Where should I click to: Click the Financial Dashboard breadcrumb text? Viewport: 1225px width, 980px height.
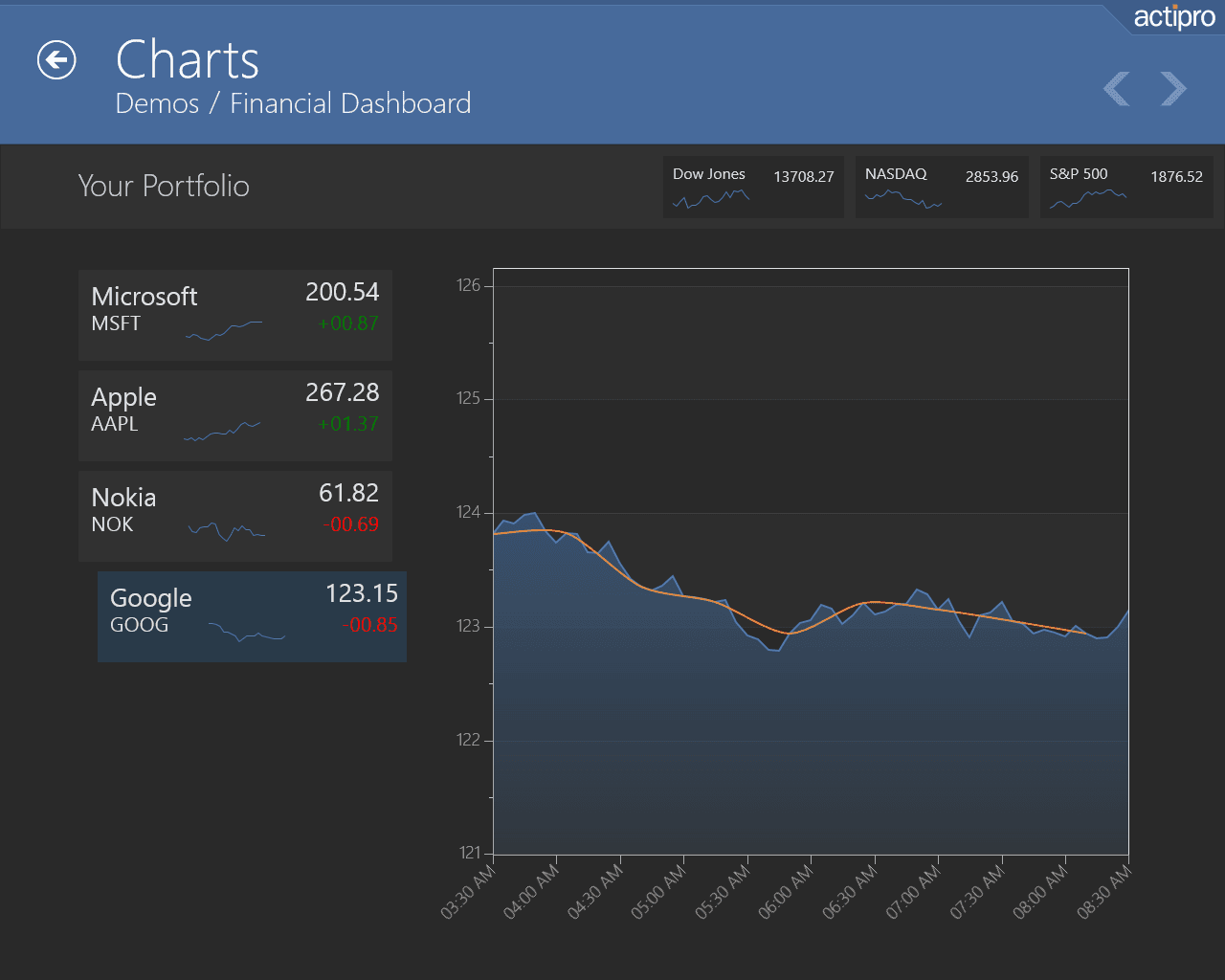click(350, 103)
